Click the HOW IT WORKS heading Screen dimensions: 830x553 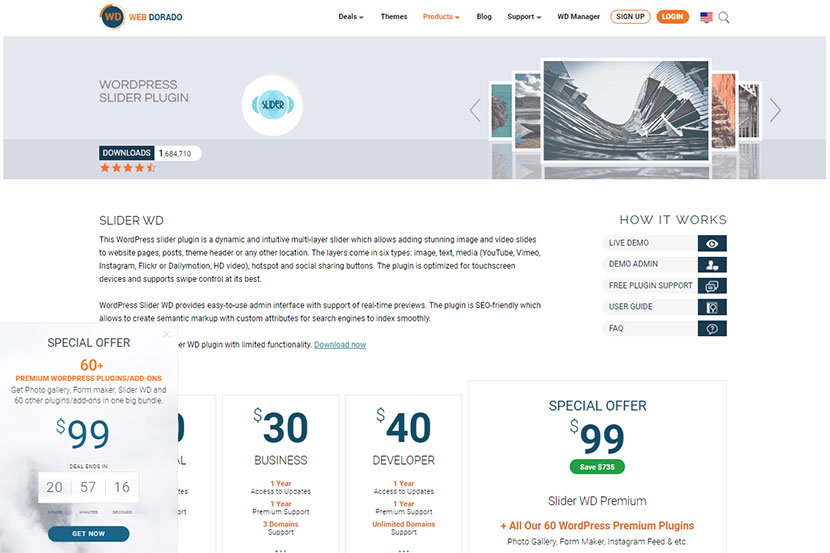[673, 220]
